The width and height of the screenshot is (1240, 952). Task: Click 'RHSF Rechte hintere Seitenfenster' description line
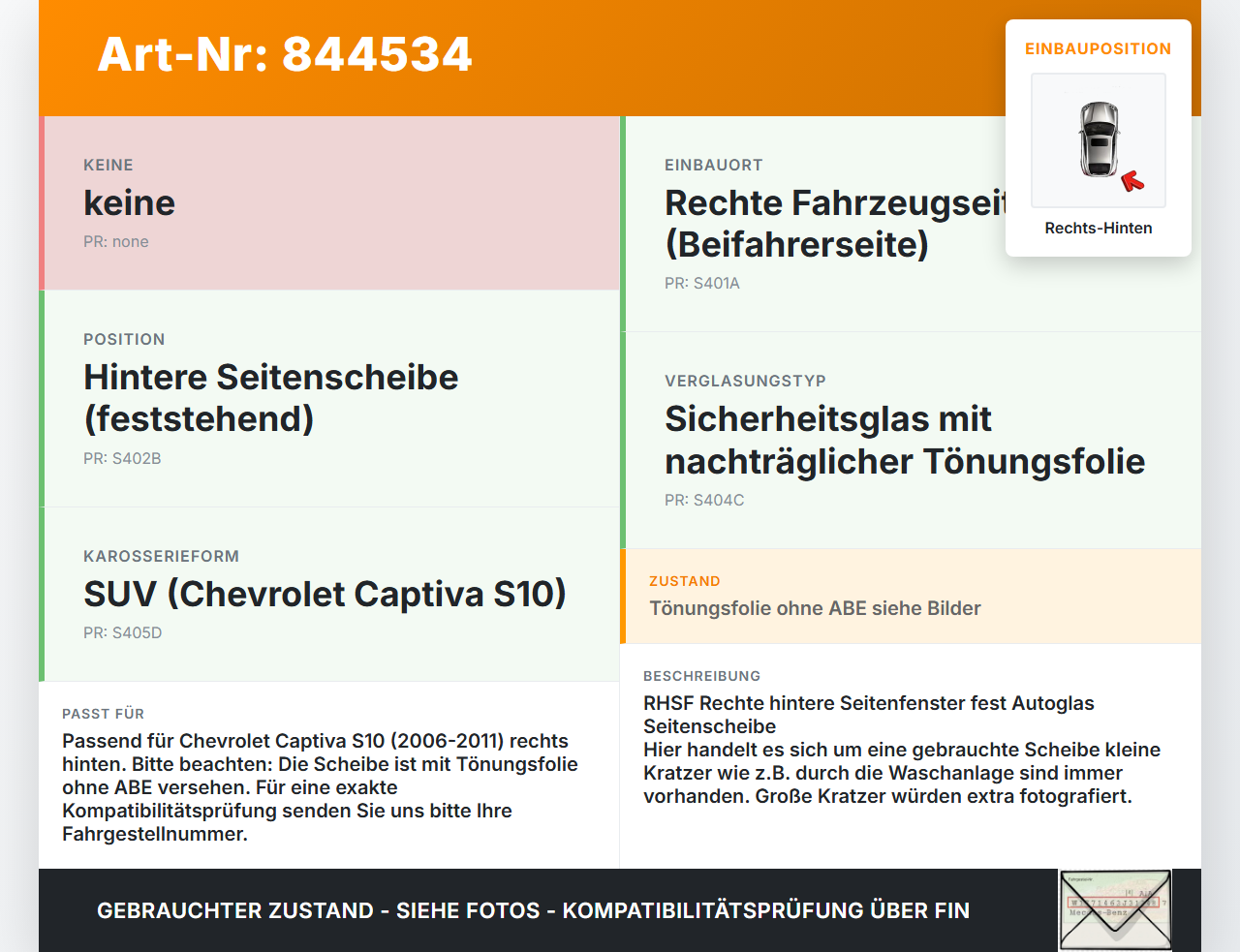(x=869, y=715)
